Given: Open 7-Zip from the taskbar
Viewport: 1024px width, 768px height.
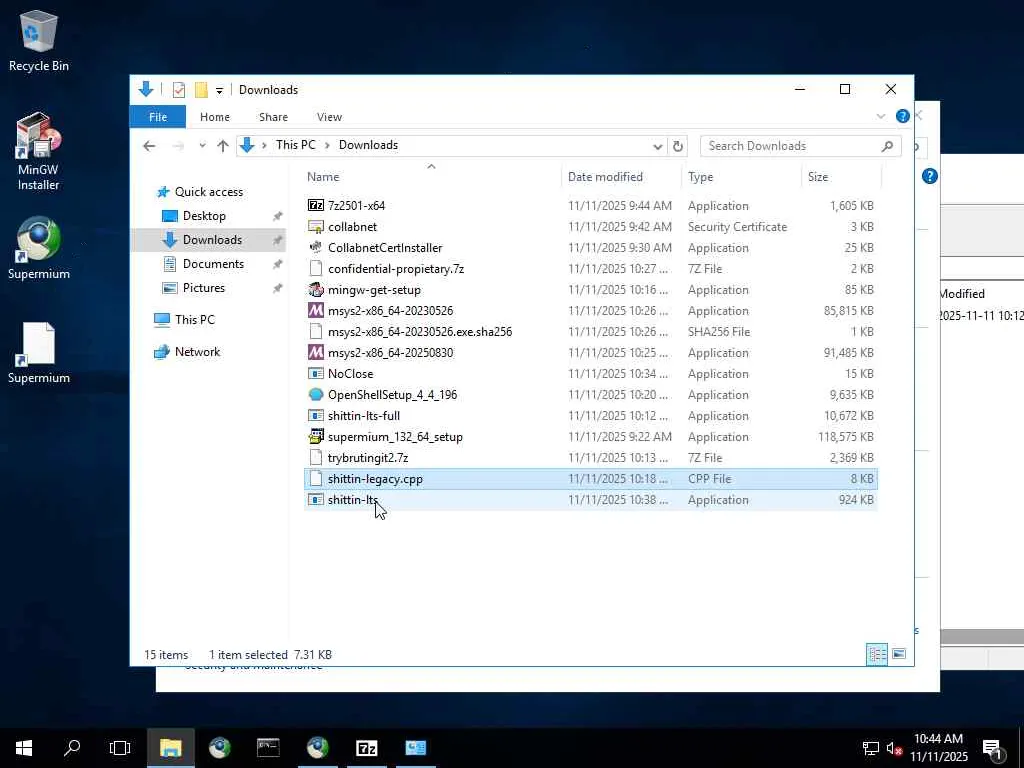Looking at the screenshot, I should 366,748.
